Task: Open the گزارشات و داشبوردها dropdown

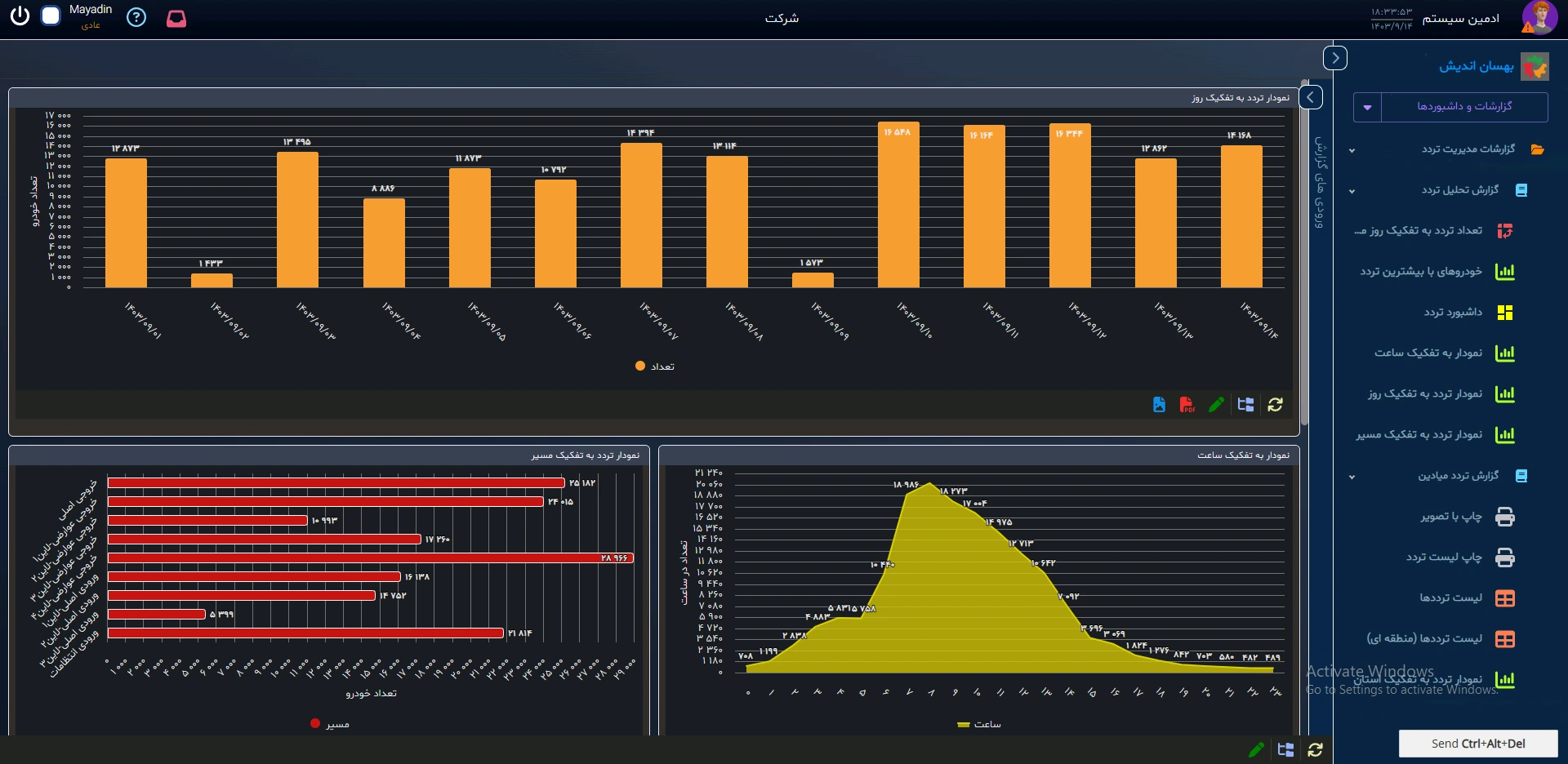Action: [x=1450, y=107]
